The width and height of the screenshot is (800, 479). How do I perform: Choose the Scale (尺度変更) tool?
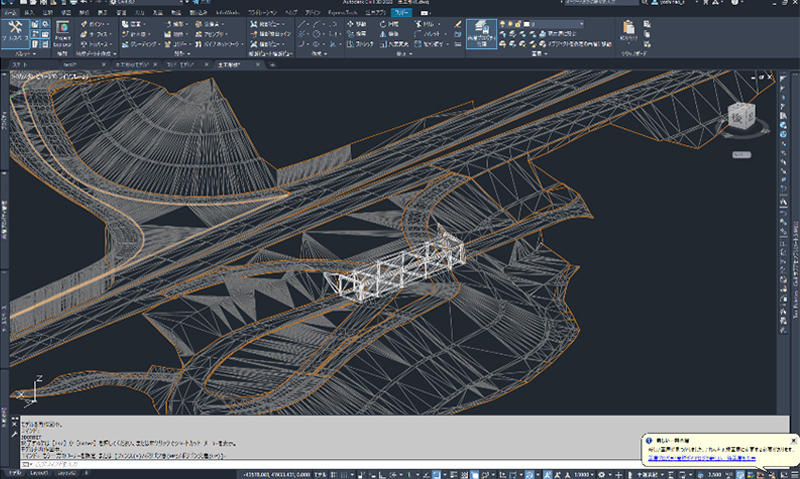coord(394,44)
